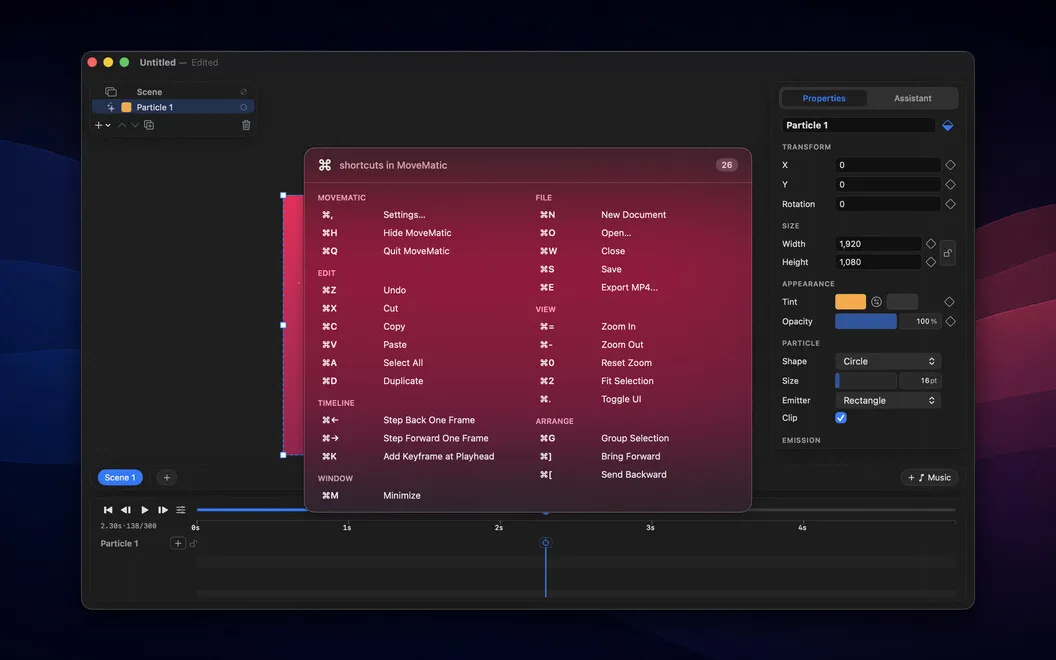Toggle the hidden-eye icon on Scene row

coord(243,92)
